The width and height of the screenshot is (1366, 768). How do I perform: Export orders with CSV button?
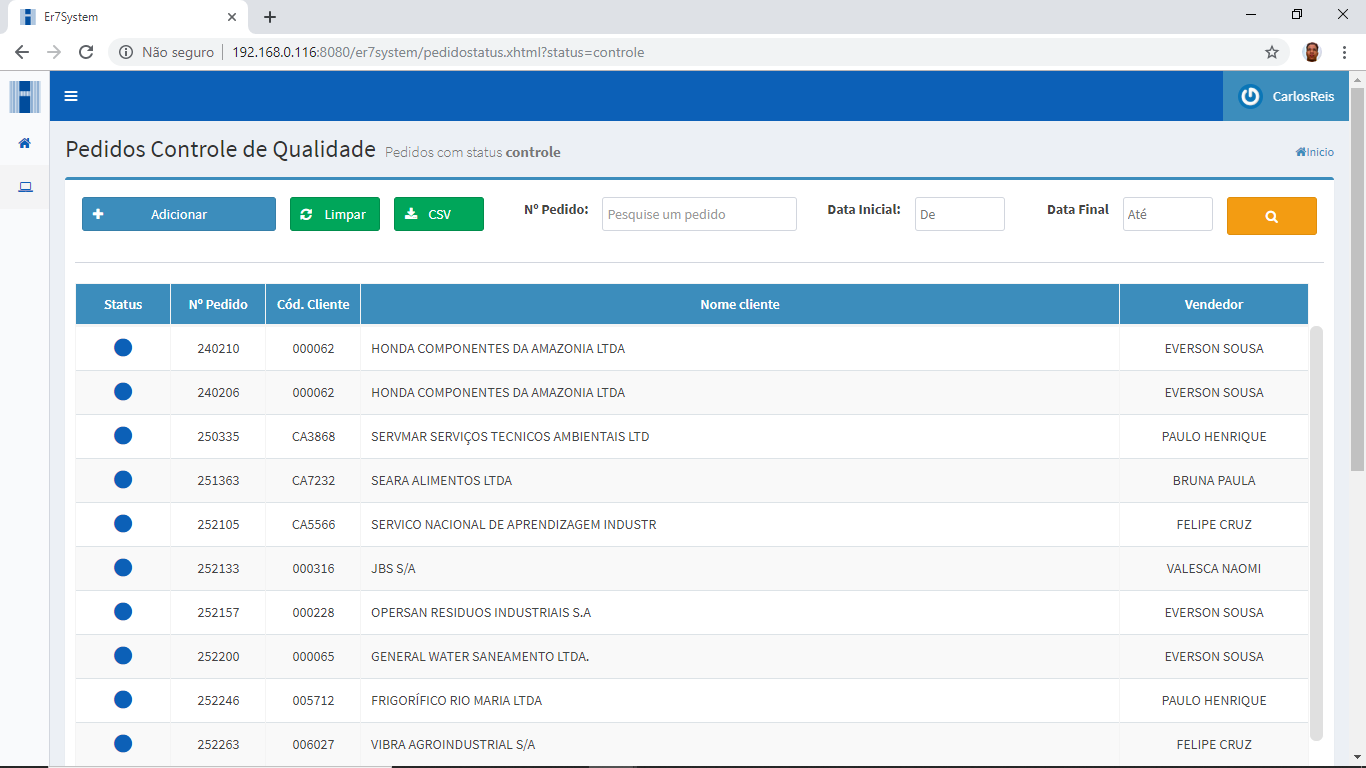tap(439, 214)
